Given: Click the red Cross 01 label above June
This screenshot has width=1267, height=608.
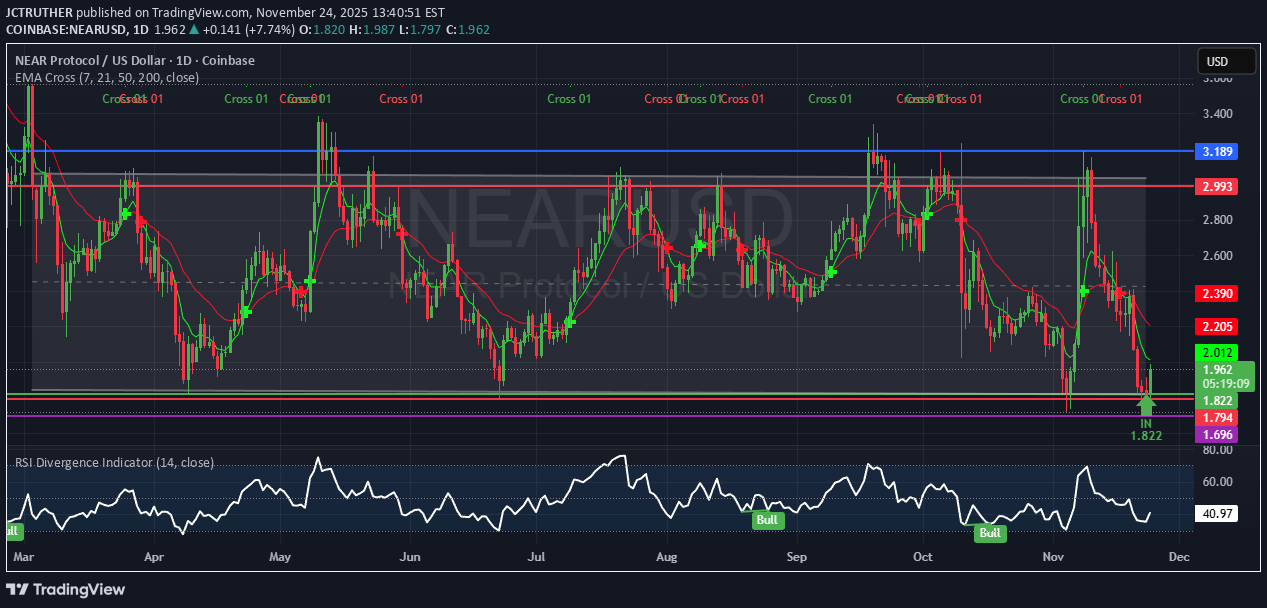Looking at the screenshot, I should [401, 99].
